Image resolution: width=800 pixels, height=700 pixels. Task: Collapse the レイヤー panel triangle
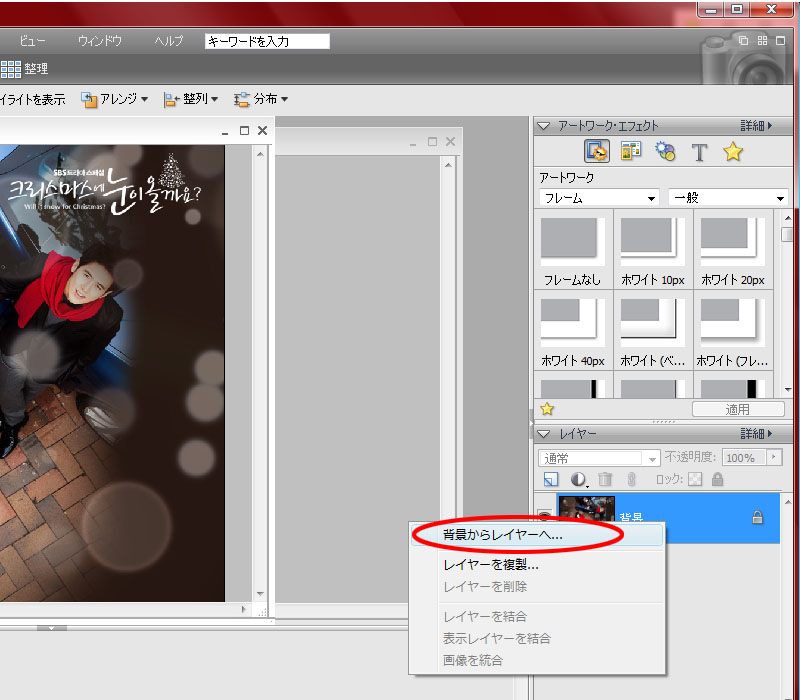(x=543, y=434)
